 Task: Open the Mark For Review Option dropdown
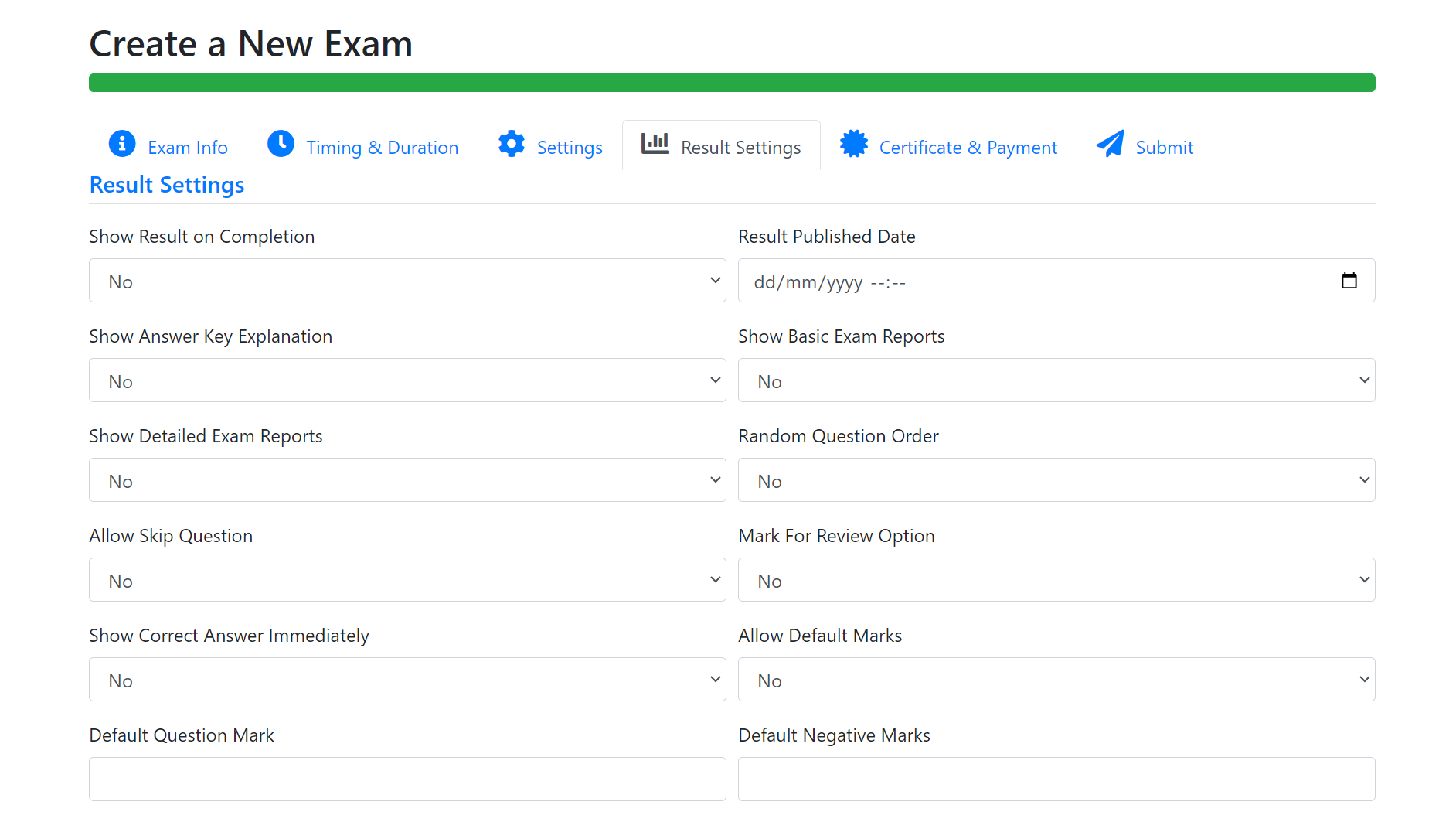click(1056, 580)
